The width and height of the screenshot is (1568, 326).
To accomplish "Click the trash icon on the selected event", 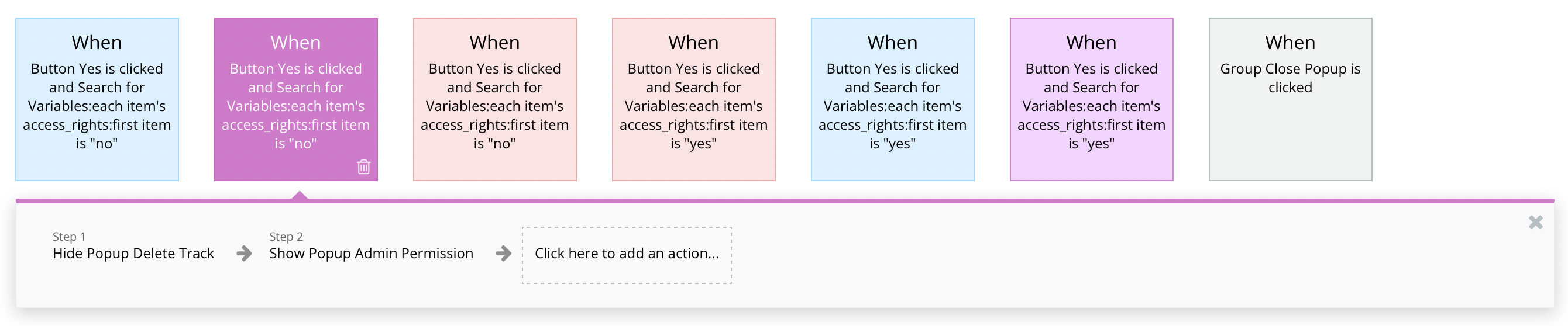I will pos(363,167).
